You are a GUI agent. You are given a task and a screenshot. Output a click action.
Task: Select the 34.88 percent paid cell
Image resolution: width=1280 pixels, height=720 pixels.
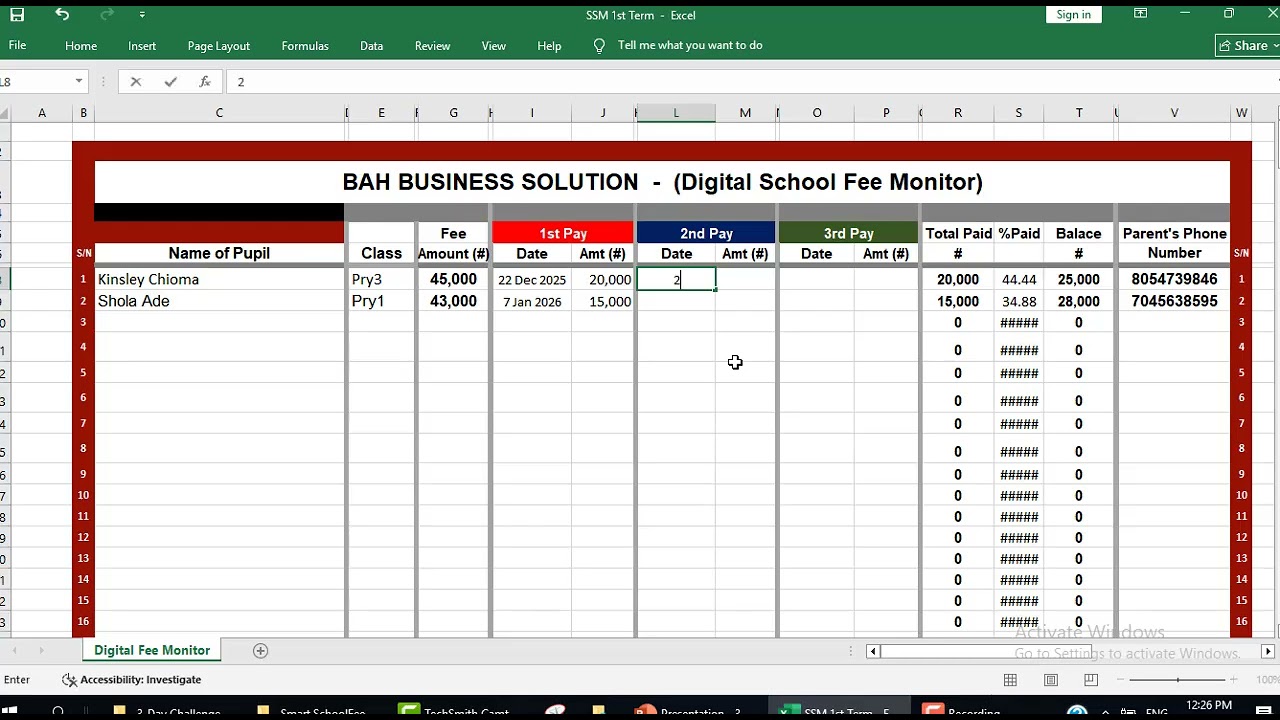point(1018,301)
